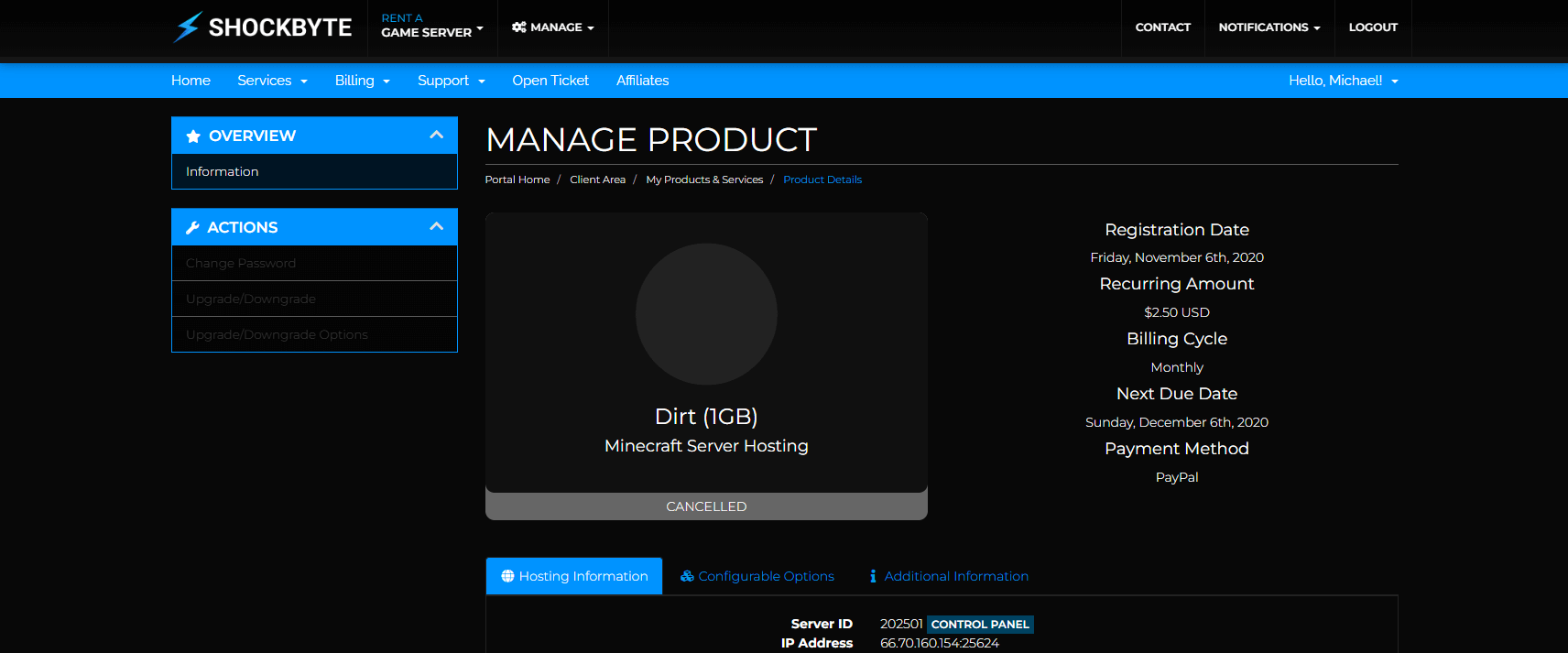Viewport: 1568px width, 653px height.
Task: Expand the Hello, Michael! account menu
Action: (1343, 81)
